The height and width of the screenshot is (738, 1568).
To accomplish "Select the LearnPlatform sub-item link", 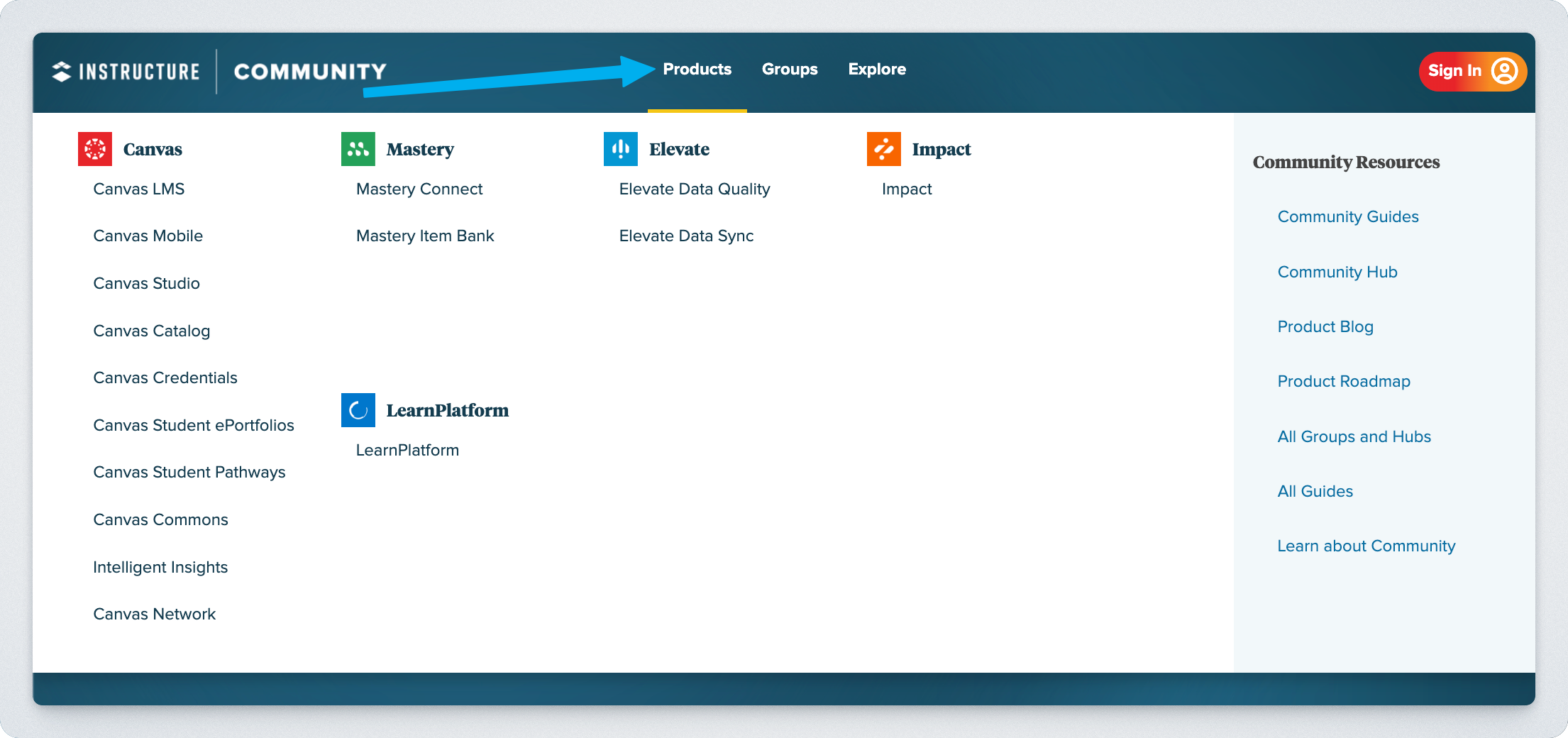I will tap(407, 450).
